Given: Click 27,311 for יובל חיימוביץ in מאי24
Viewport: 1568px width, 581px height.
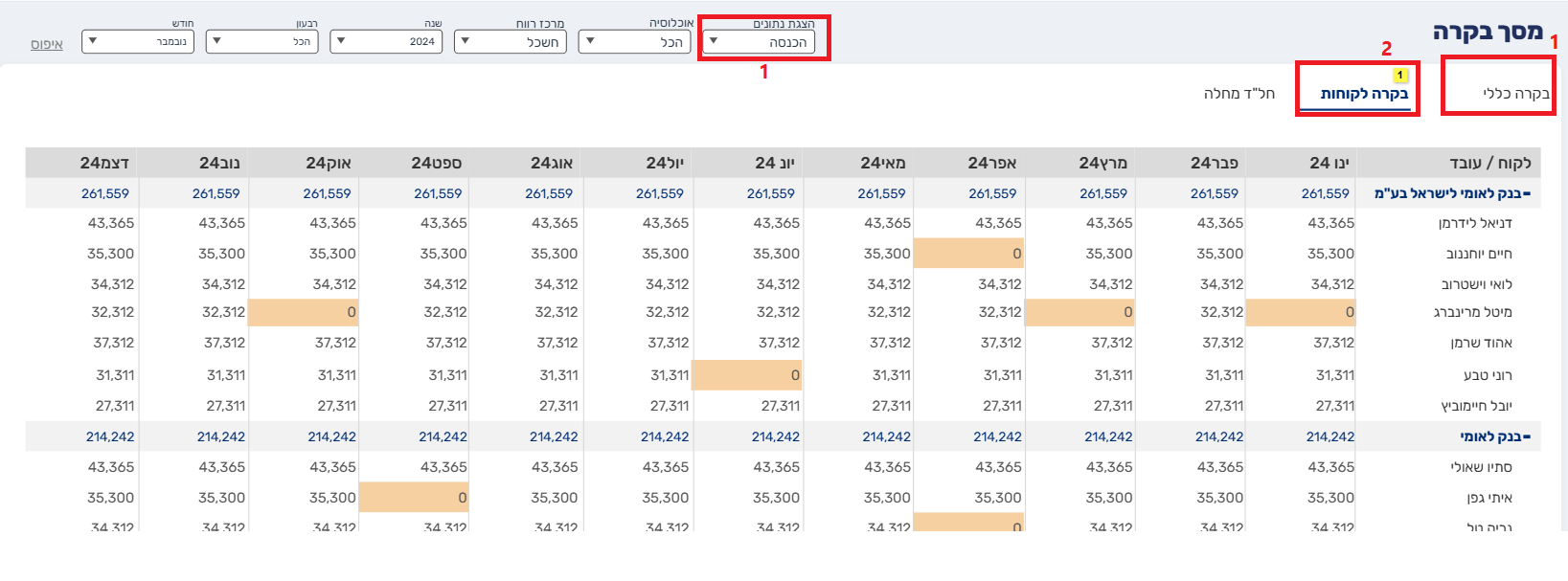Looking at the screenshot, I should tap(891, 406).
